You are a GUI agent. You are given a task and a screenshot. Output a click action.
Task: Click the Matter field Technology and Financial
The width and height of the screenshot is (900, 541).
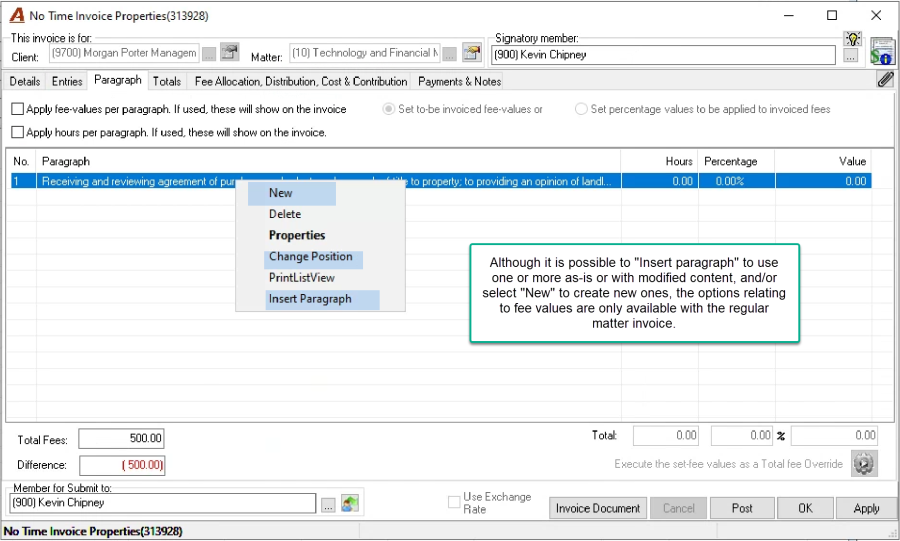364,53
